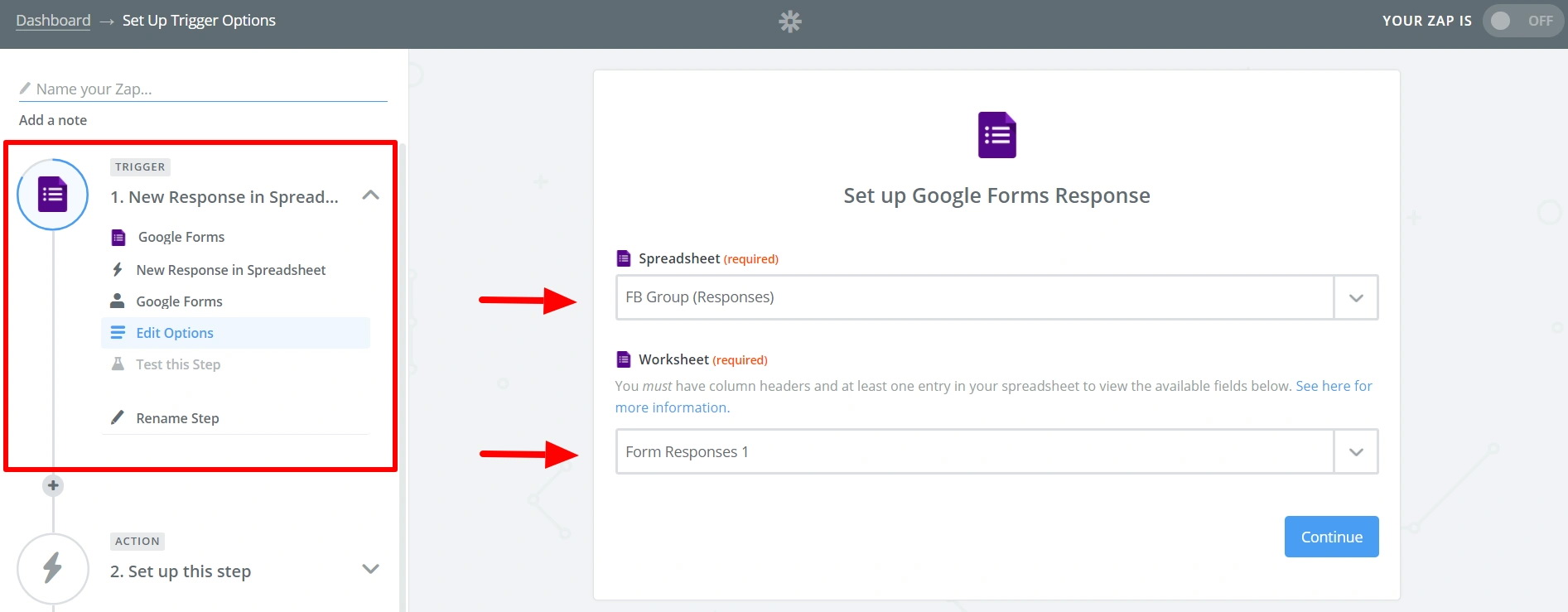1568x612 pixels.
Task: Click the Worksheet dropdown arrow
Action: point(1356,451)
